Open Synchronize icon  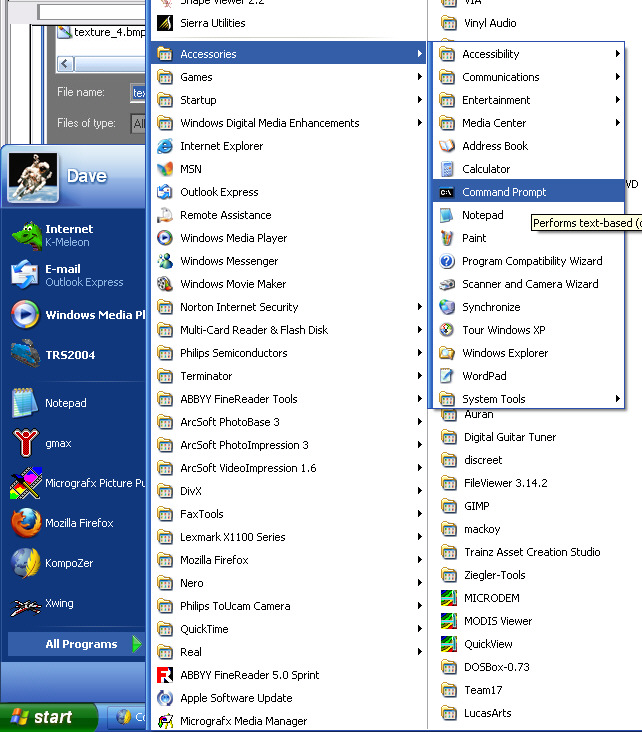447,307
